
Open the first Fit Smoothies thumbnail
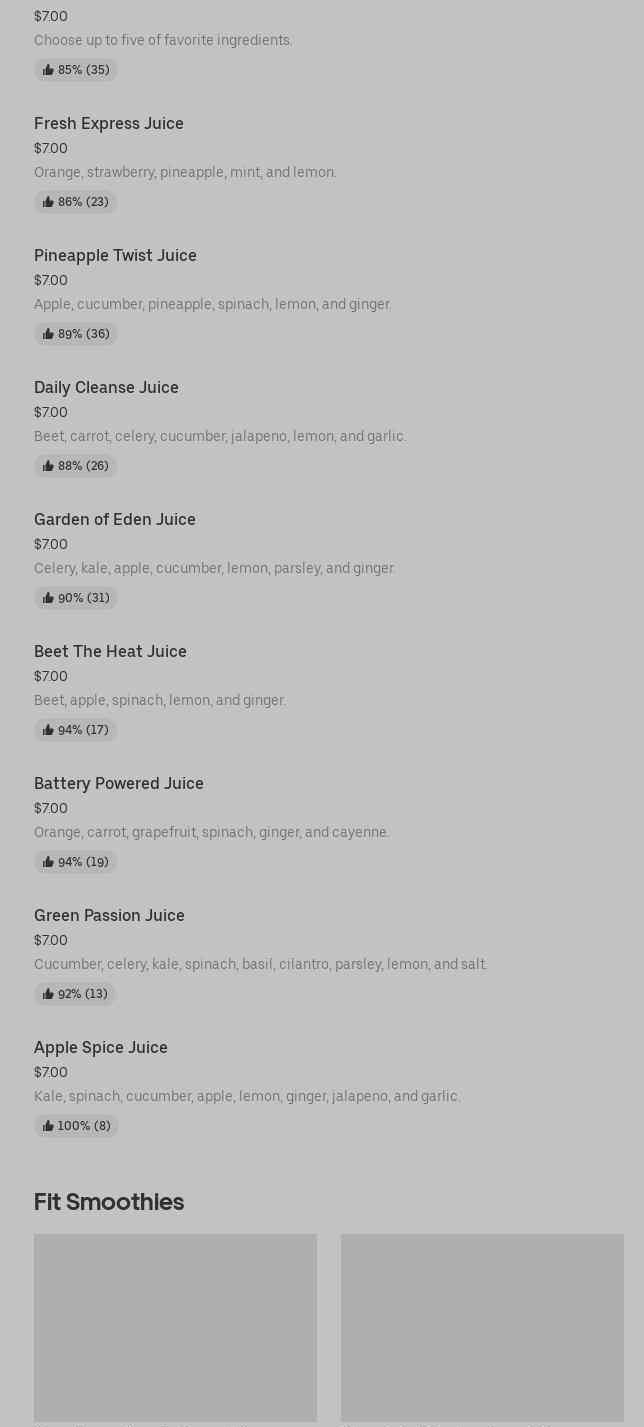point(175,1327)
